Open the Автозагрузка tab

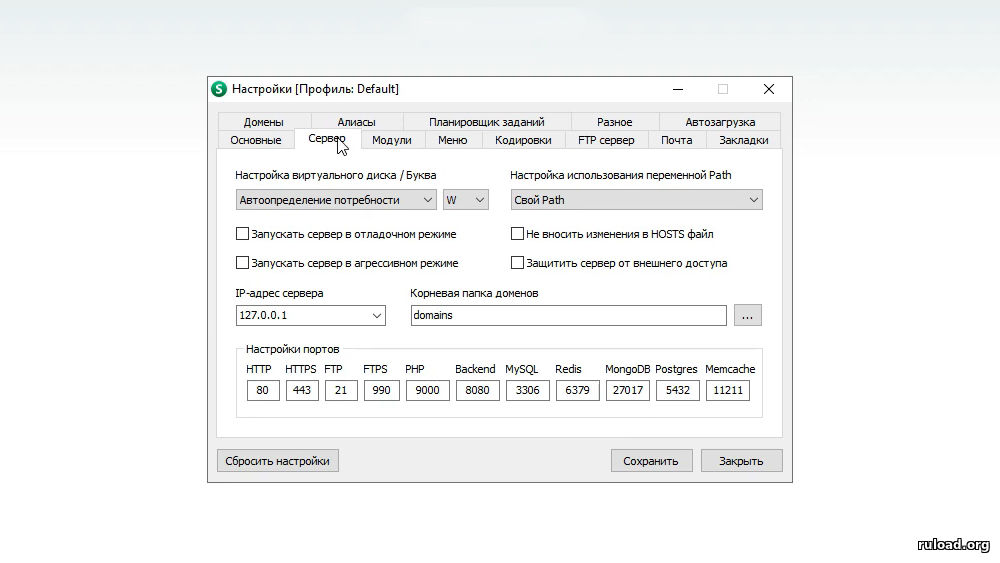[x=720, y=122]
